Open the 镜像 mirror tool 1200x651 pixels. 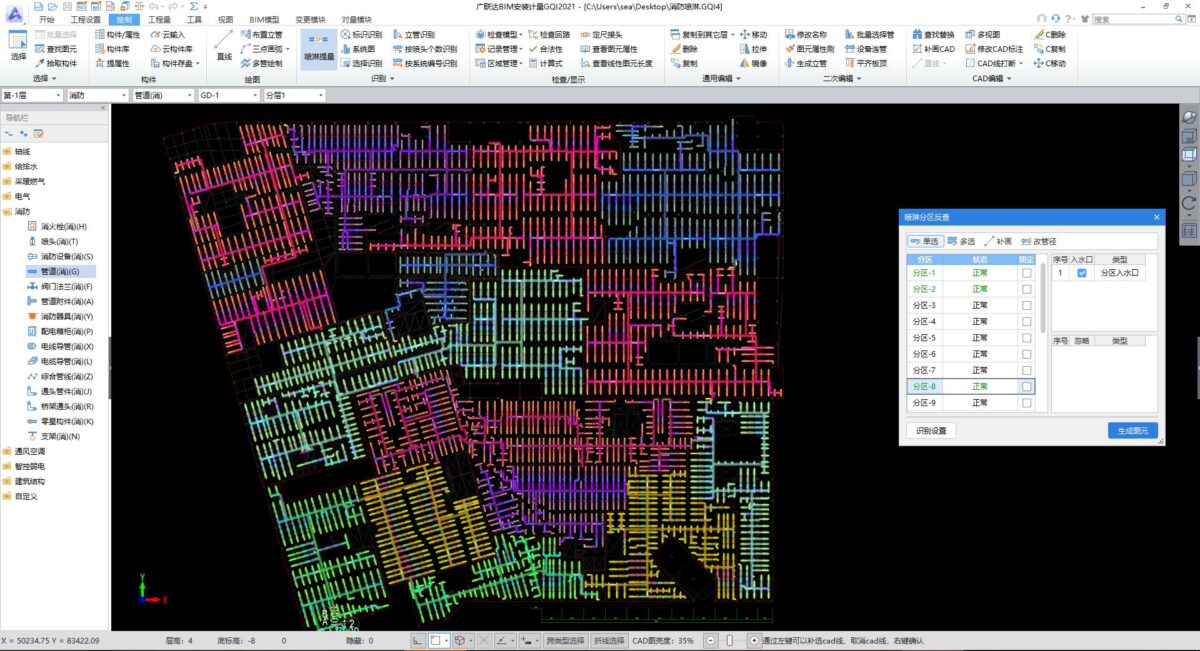click(752, 63)
